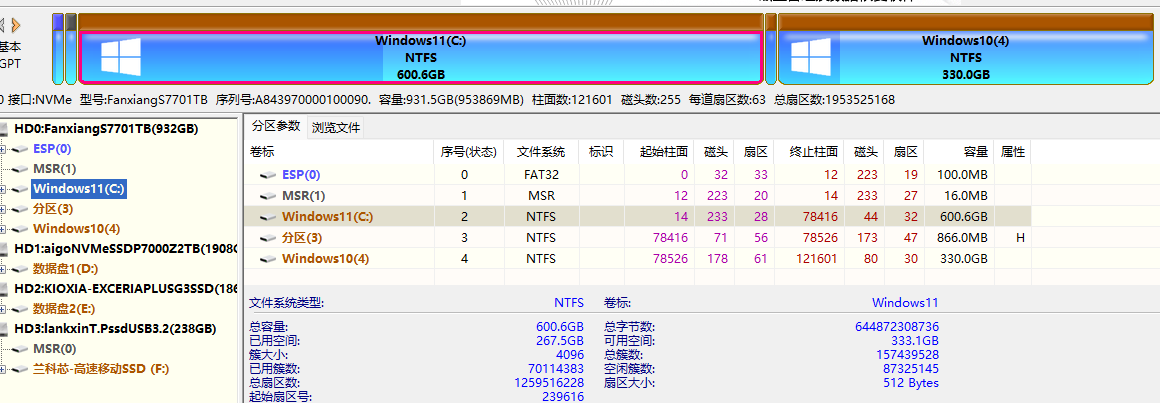Click the Windows logo in the Windows10(4) disk map block

pos(810,56)
